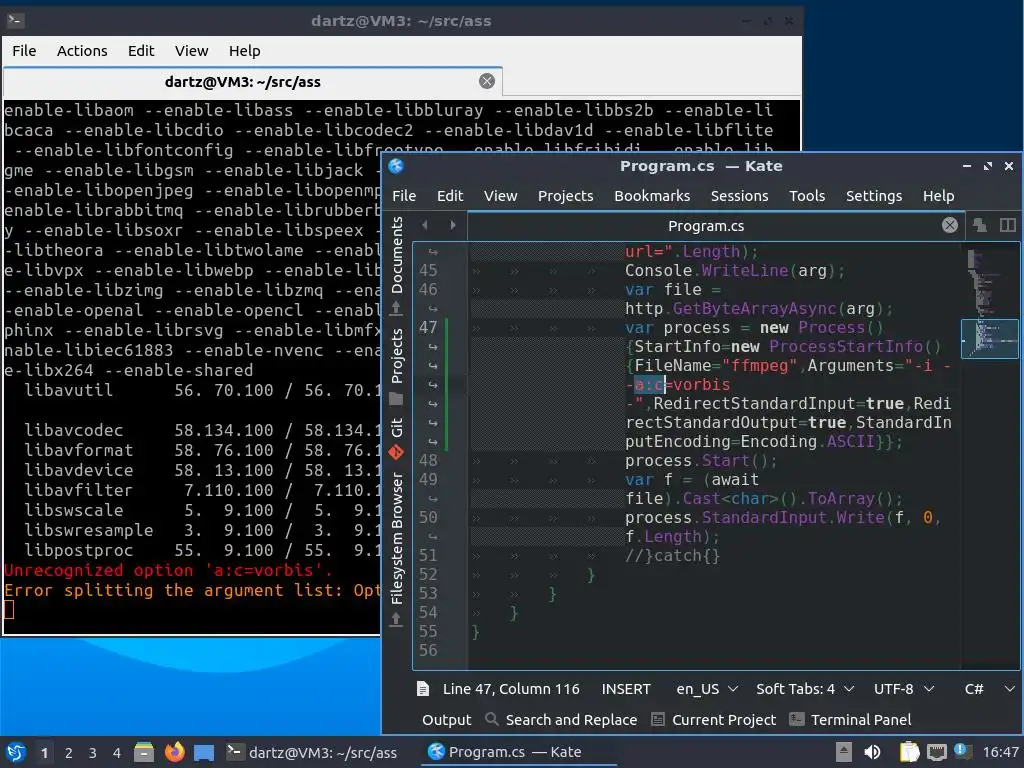Click the Line 47, Column 116 status entry
Screen dimensions: 1024x768
point(511,689)
